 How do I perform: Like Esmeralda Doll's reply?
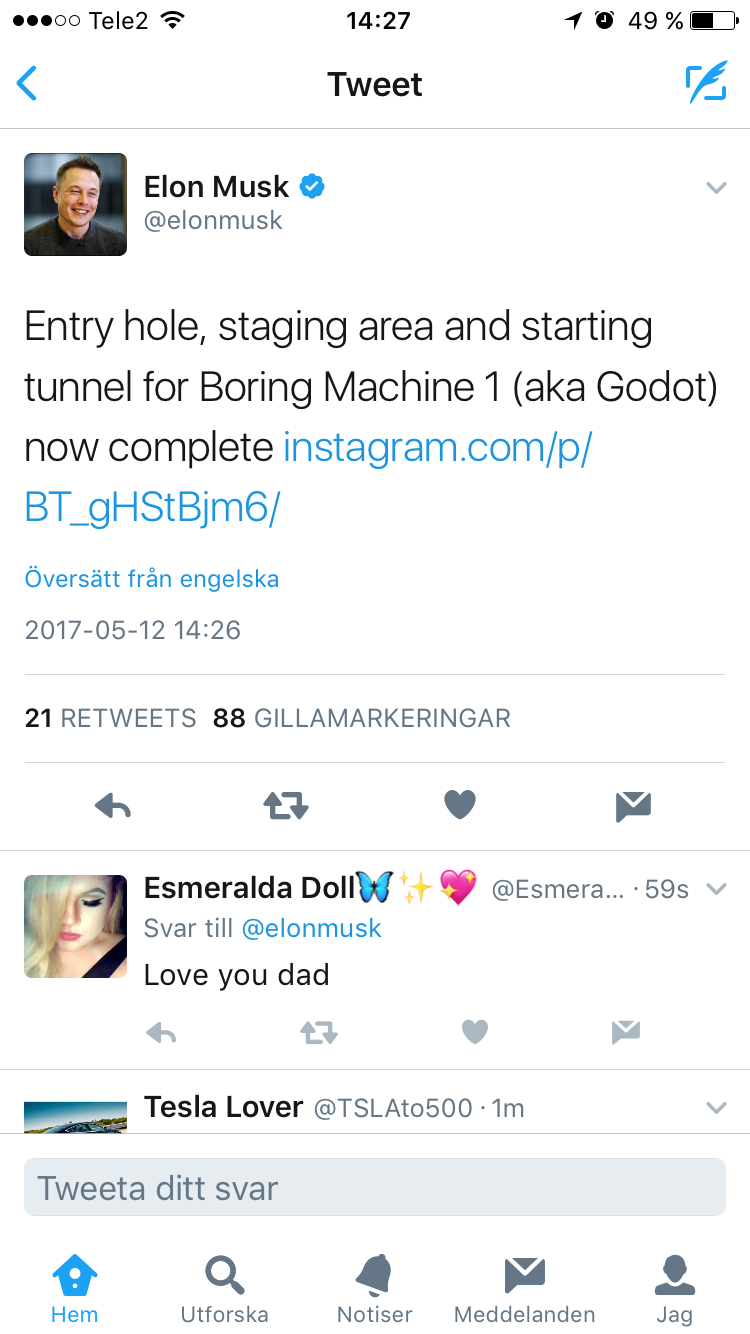(x=474, y=1032)
